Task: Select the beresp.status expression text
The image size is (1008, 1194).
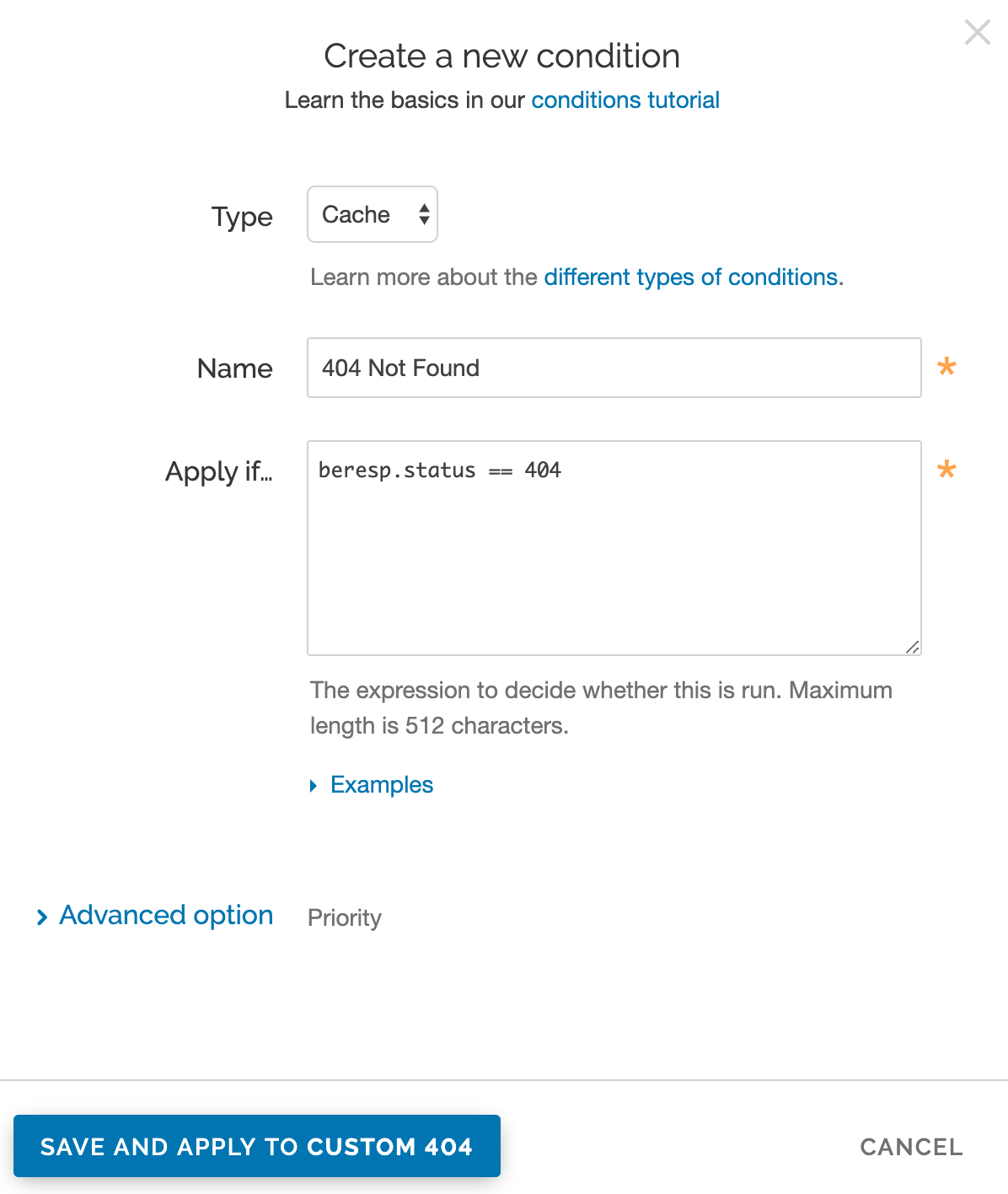Action: point(440,471)
